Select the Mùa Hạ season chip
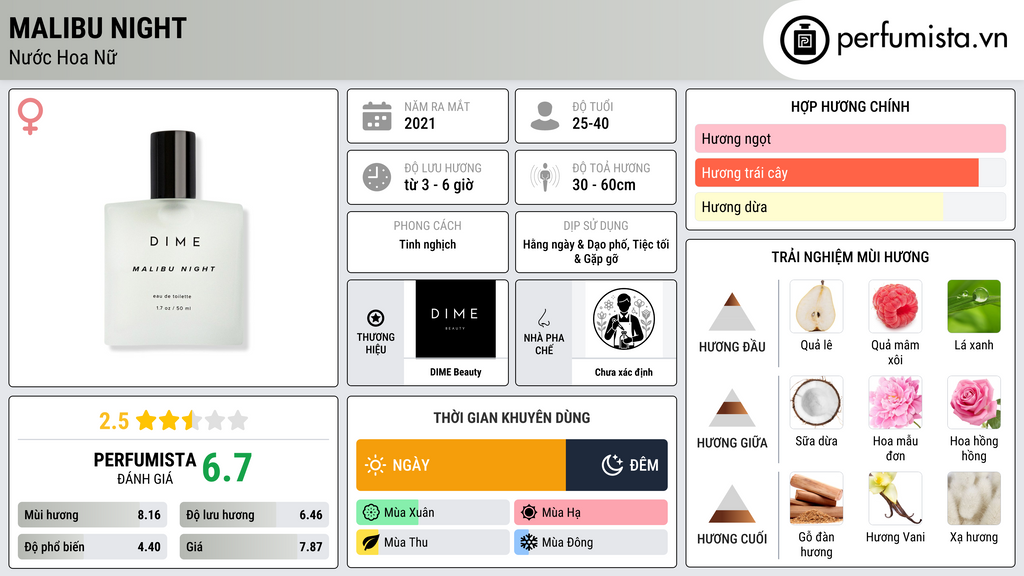 click(591, 513)
